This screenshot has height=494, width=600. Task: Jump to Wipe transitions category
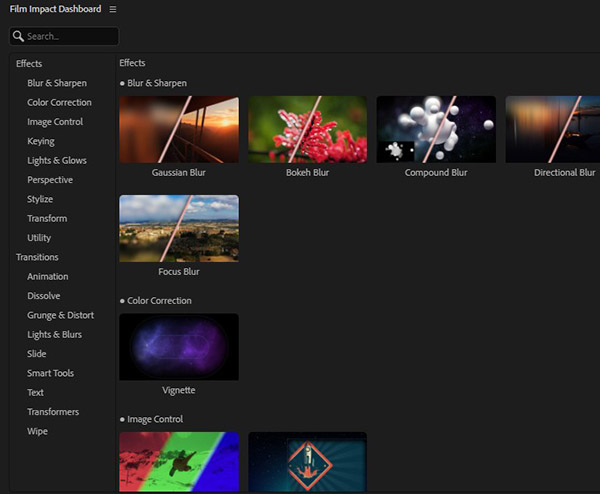[x=37, y=431]
